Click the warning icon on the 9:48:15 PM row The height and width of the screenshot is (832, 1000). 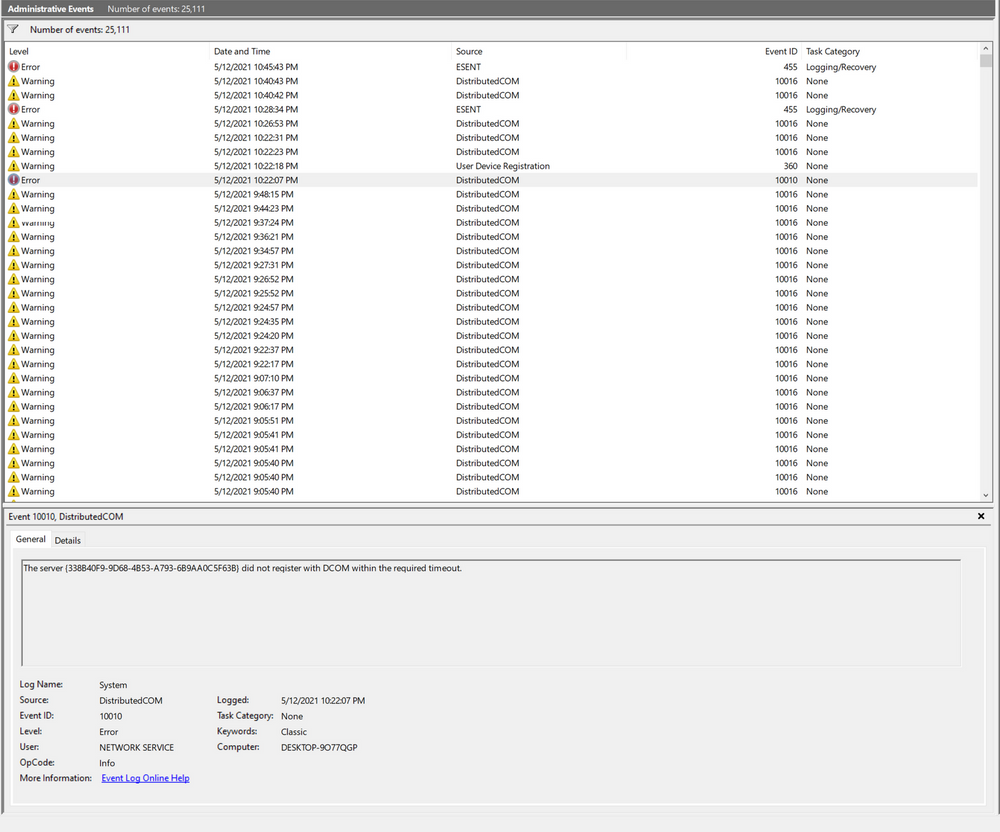(13, 194)
